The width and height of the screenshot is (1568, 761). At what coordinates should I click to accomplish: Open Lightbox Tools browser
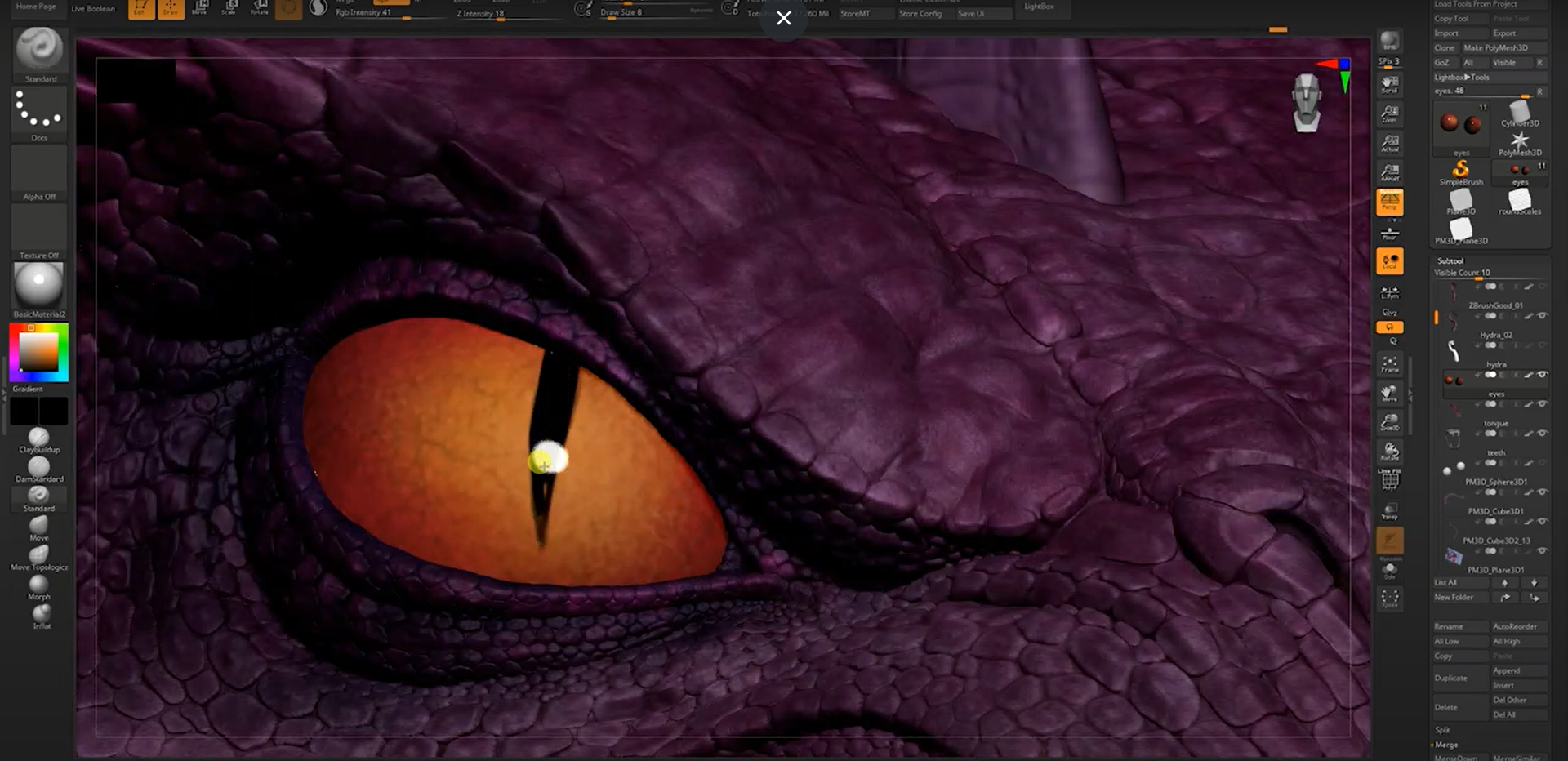tap(1462, 77)
